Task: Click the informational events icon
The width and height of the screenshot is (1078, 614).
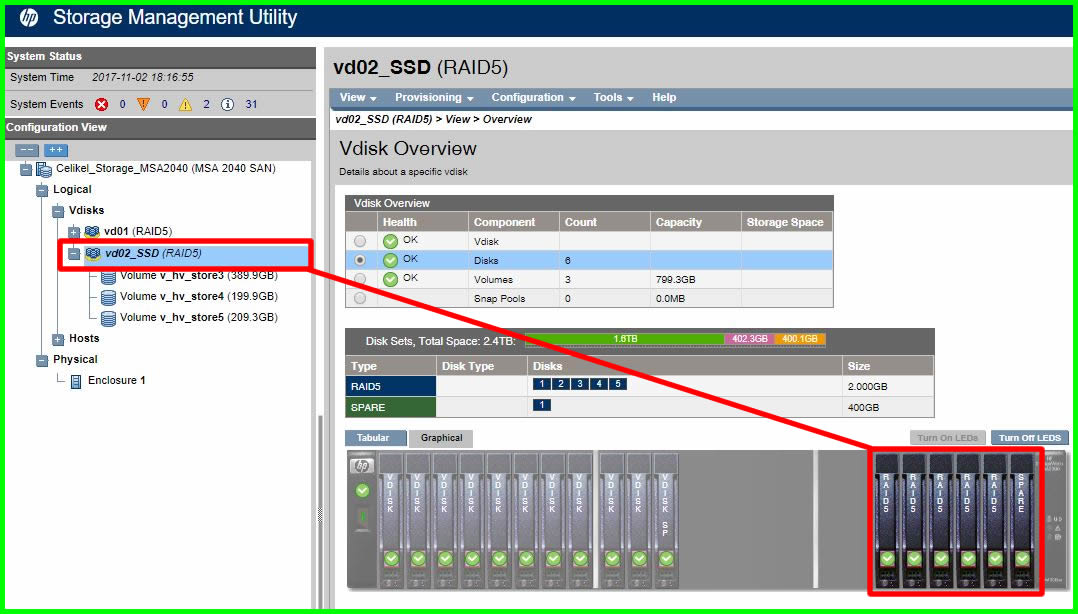Action: [228, 105]
